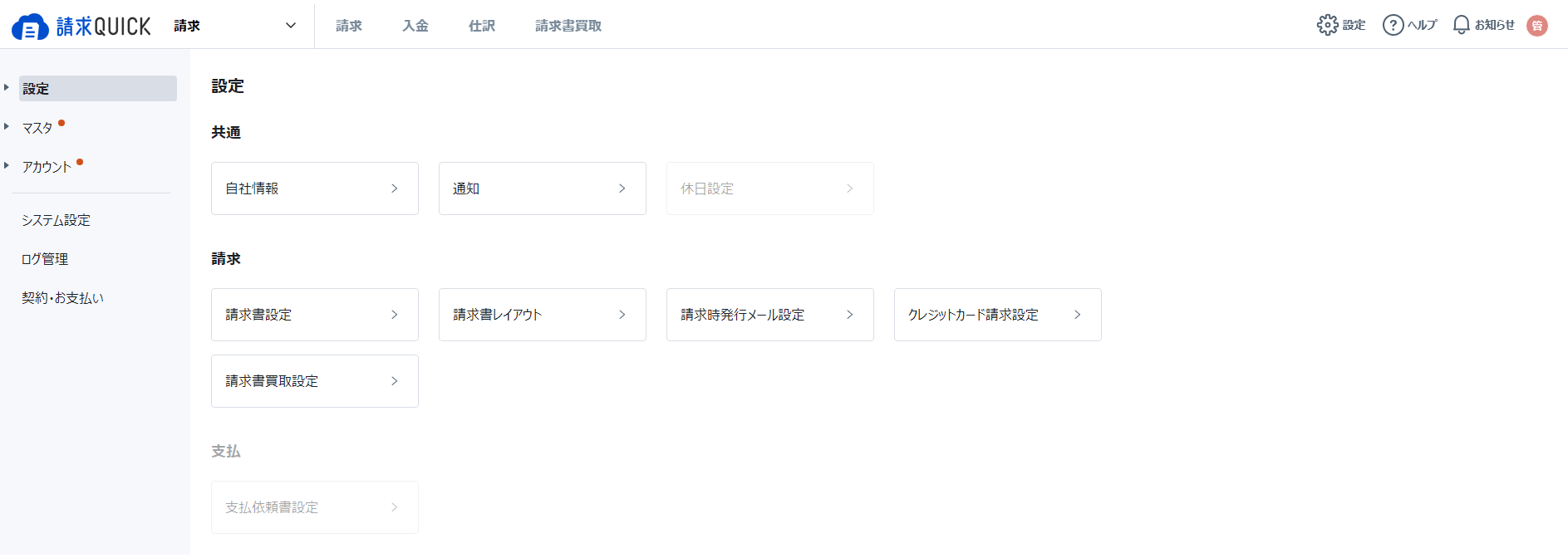Viewport: 1568px width, 558px height.
Task: Open the settings gear icon in header
Action: point(1328,25)
